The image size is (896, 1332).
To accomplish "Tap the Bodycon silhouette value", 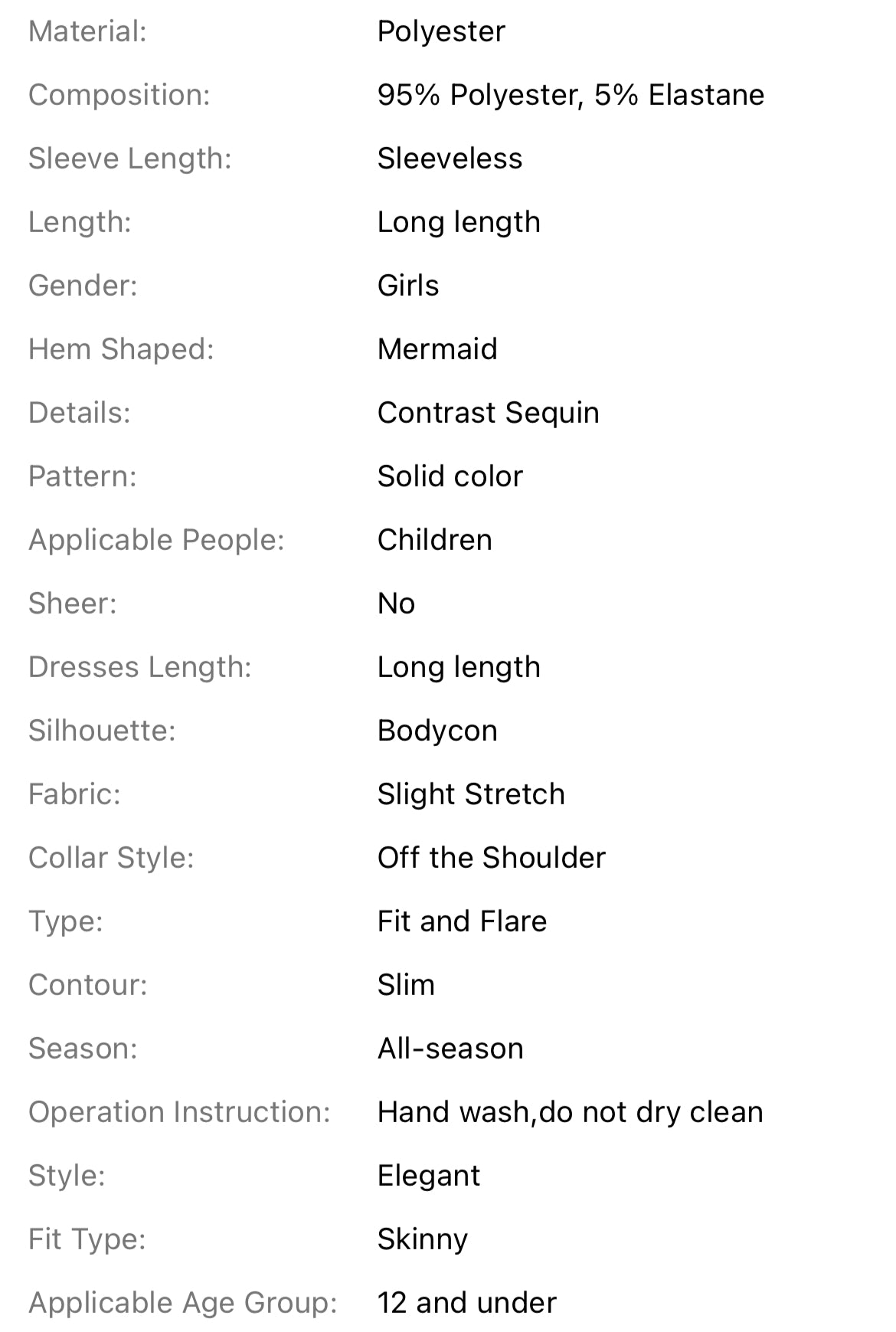I will pyautogui.click(x=437, y=731).
